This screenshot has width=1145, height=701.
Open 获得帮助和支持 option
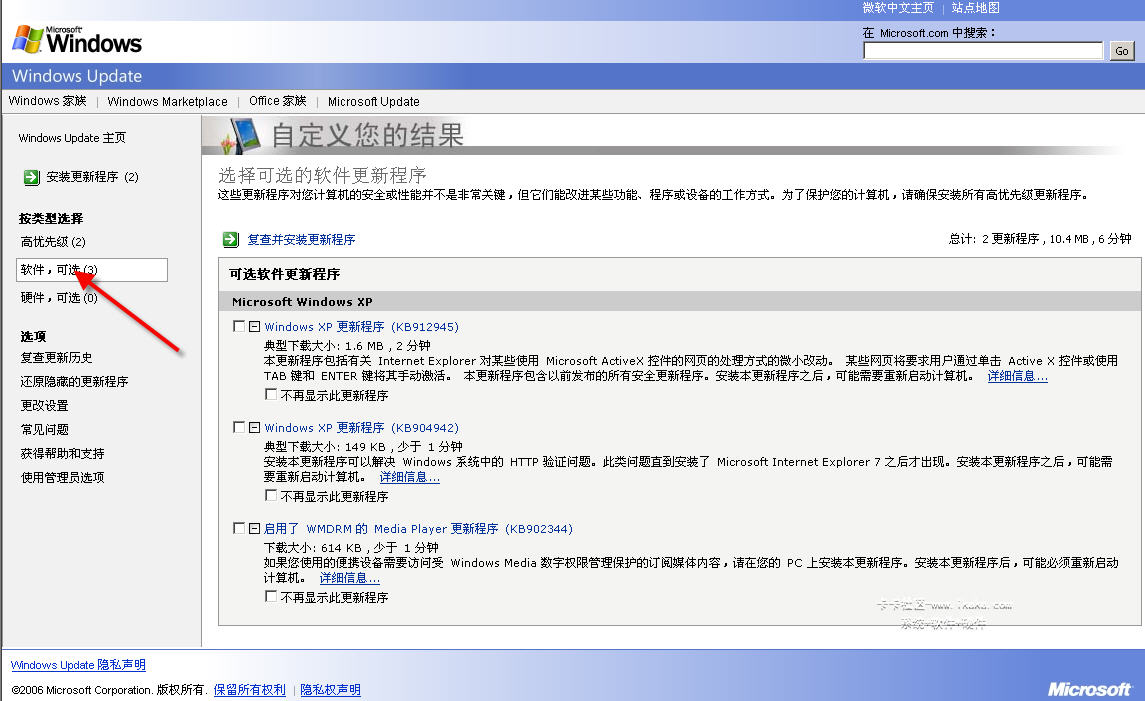pos(63,453)
